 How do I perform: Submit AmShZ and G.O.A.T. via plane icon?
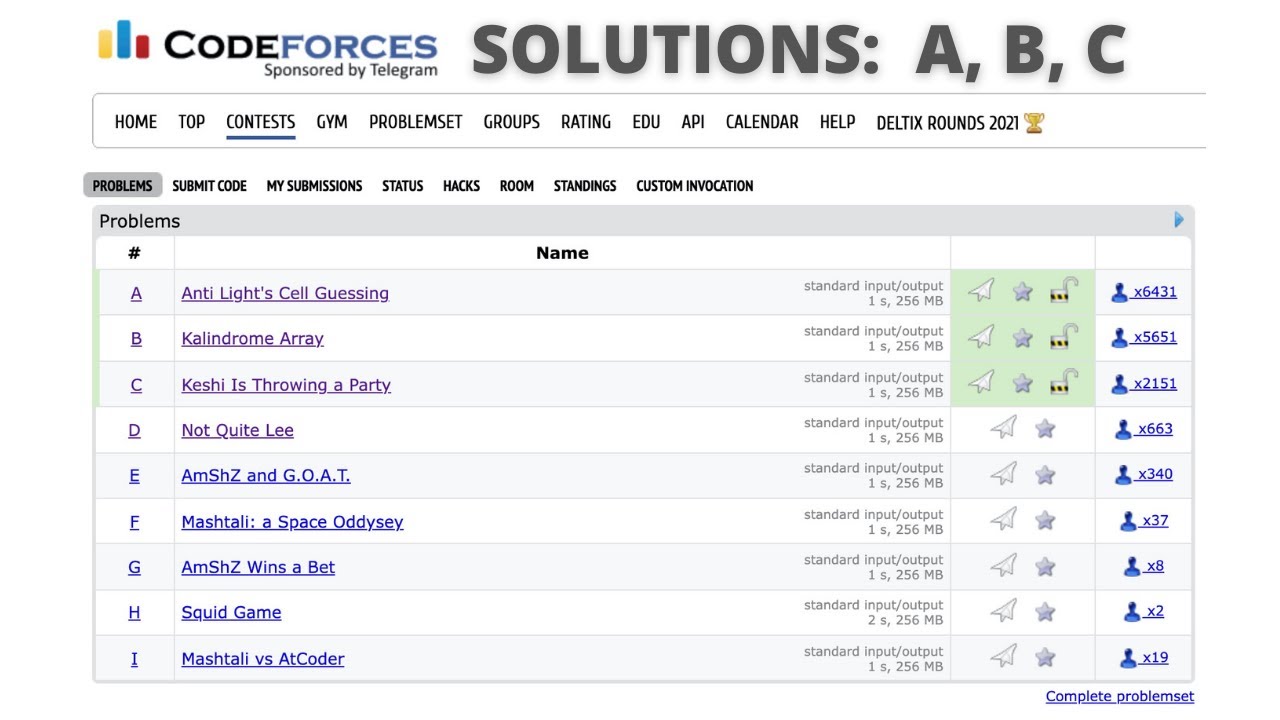(1004, 474)
